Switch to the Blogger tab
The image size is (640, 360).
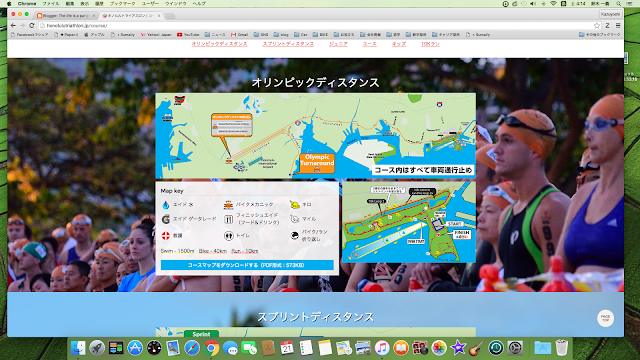[x=65, y=16]
